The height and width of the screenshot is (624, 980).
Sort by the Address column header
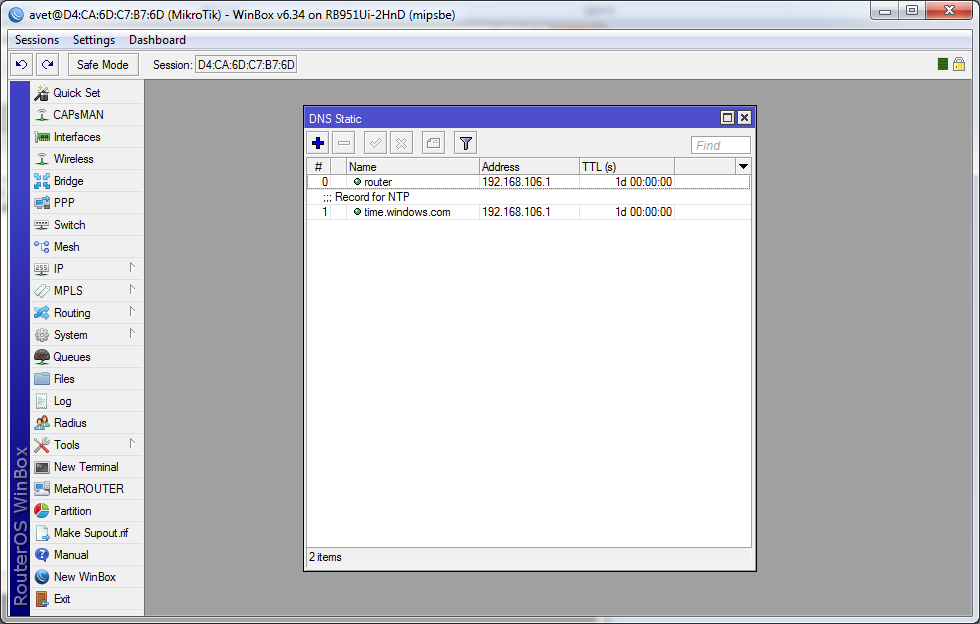coord(528,167)
